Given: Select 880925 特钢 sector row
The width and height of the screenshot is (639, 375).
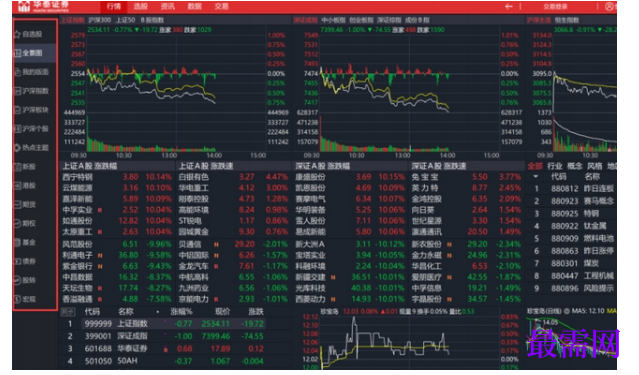Looking at the screenshot, I should coord(572,214).
